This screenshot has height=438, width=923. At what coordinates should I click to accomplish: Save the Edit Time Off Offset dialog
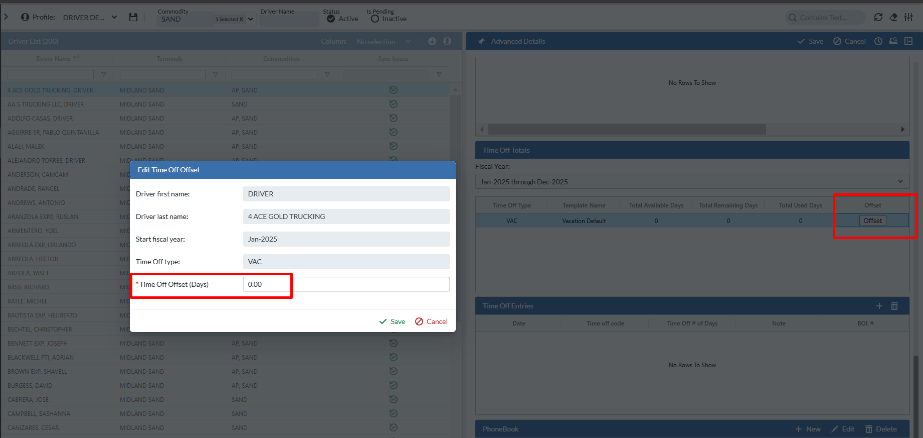click(x=392, y=321)
